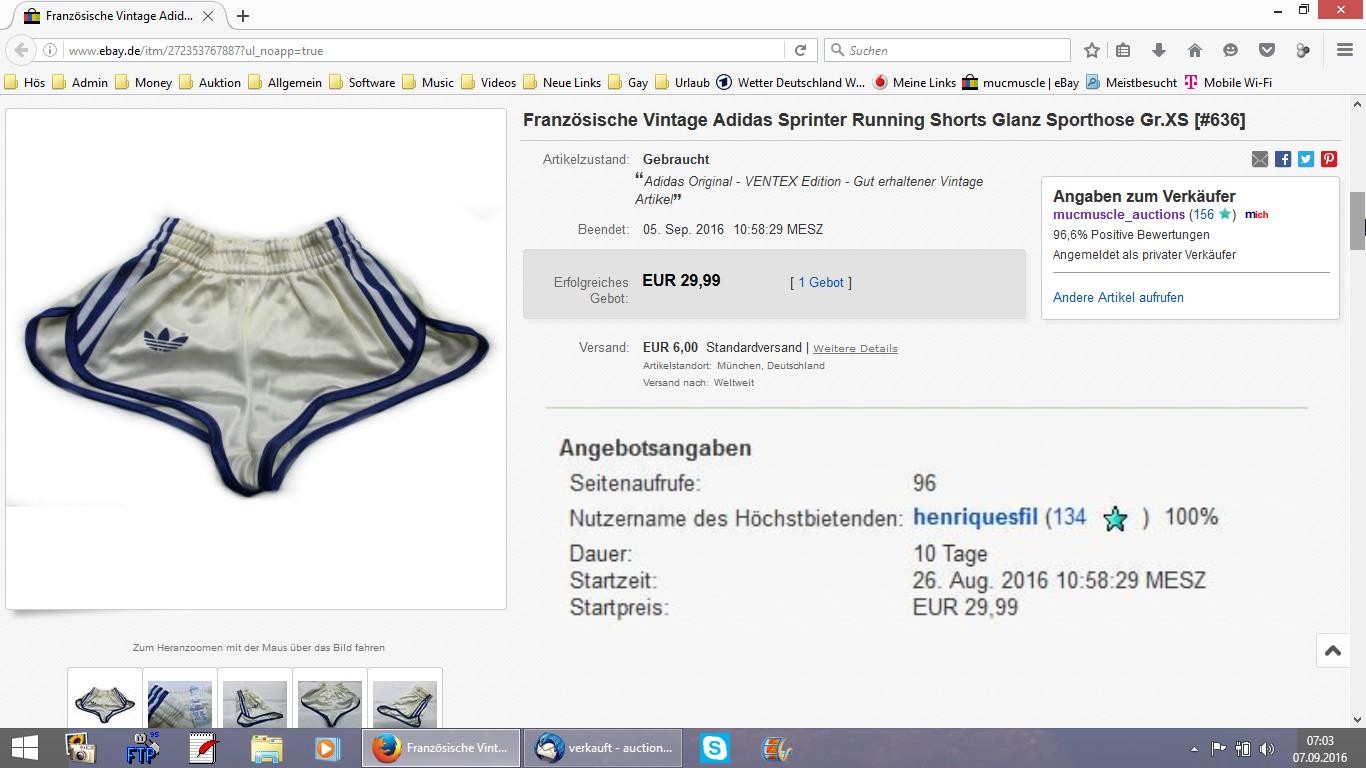This screenshot has width=1366, height=768.
Task: Share the listing via Twitter icon
Action: click(1306, 159)
